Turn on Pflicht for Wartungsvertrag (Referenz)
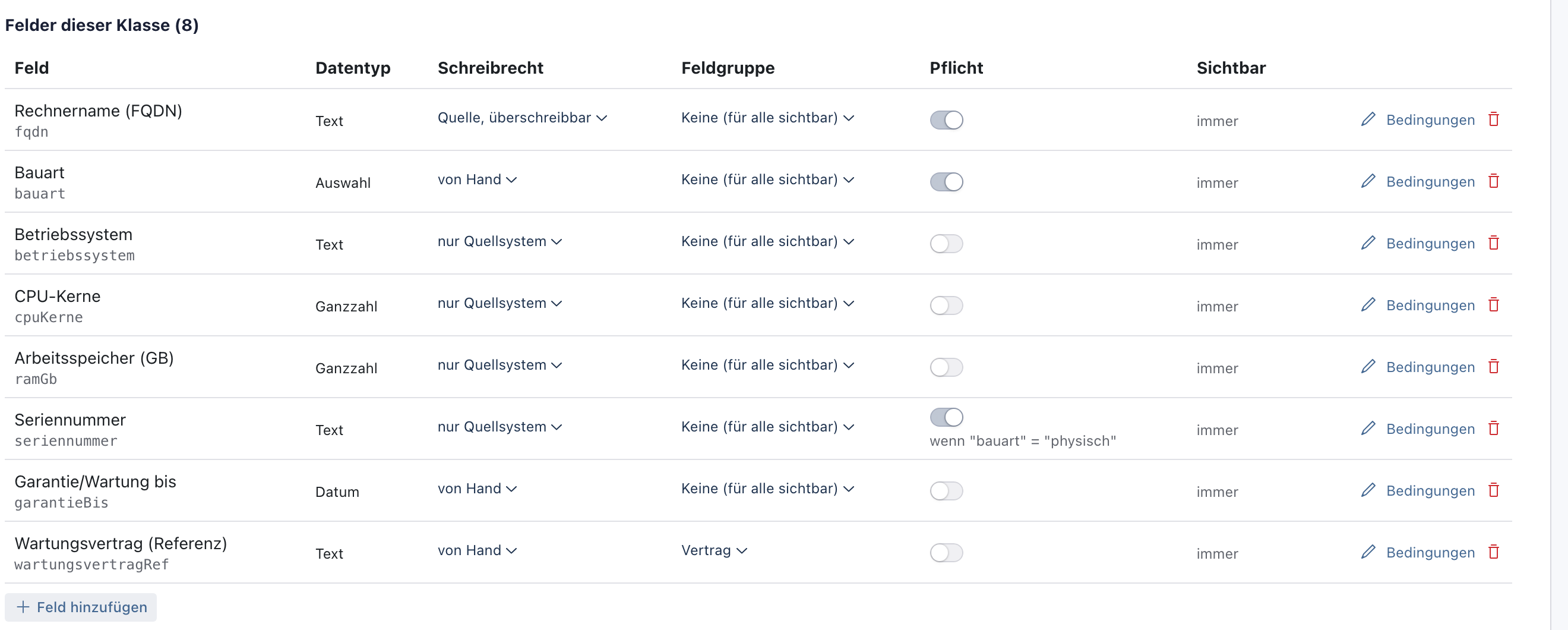This screenshot has height=630, width=1568. tap(946, 553)
